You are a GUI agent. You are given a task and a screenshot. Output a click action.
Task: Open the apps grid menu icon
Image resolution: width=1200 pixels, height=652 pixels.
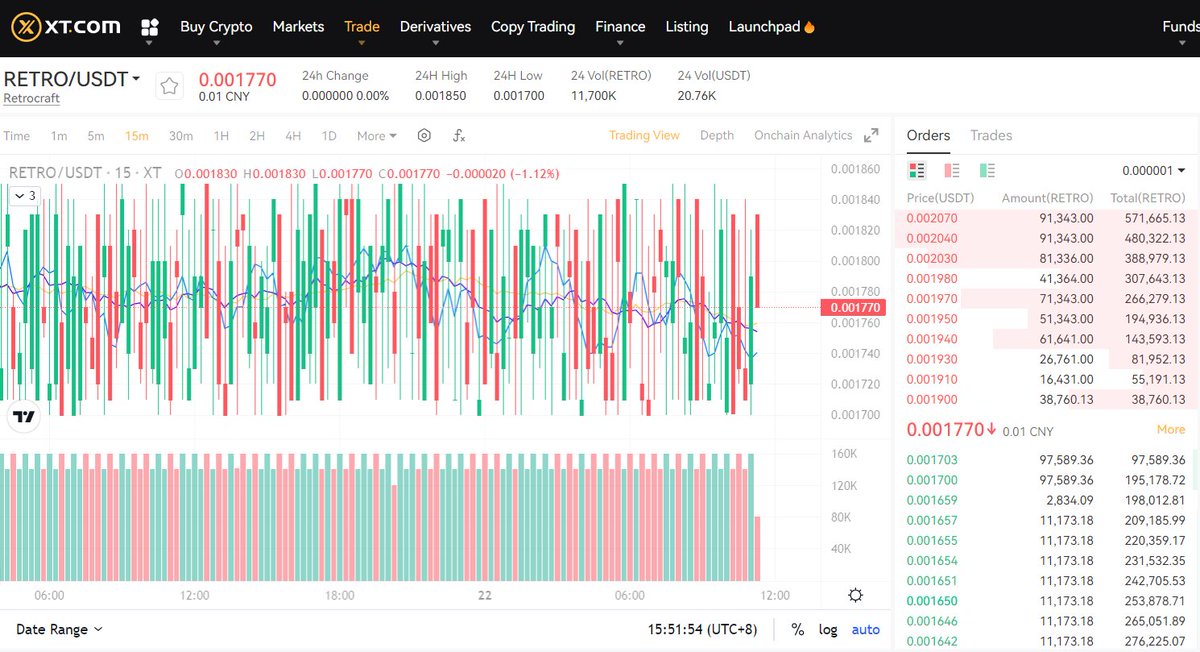coord(150,27)
